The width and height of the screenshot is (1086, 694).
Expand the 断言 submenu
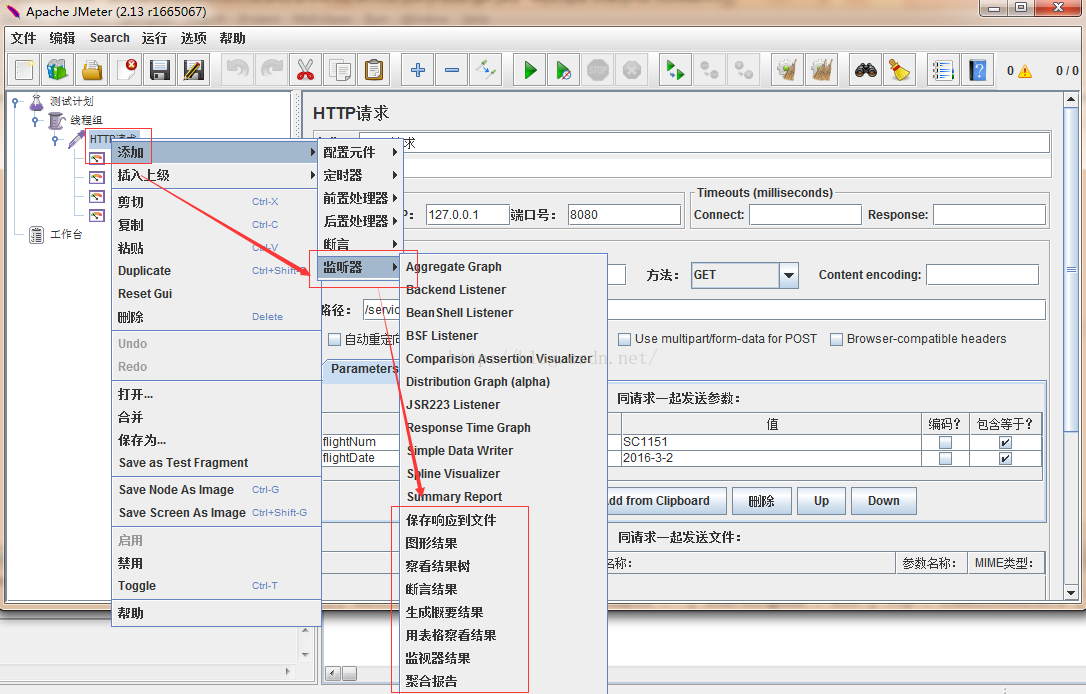tap(360, 244)
